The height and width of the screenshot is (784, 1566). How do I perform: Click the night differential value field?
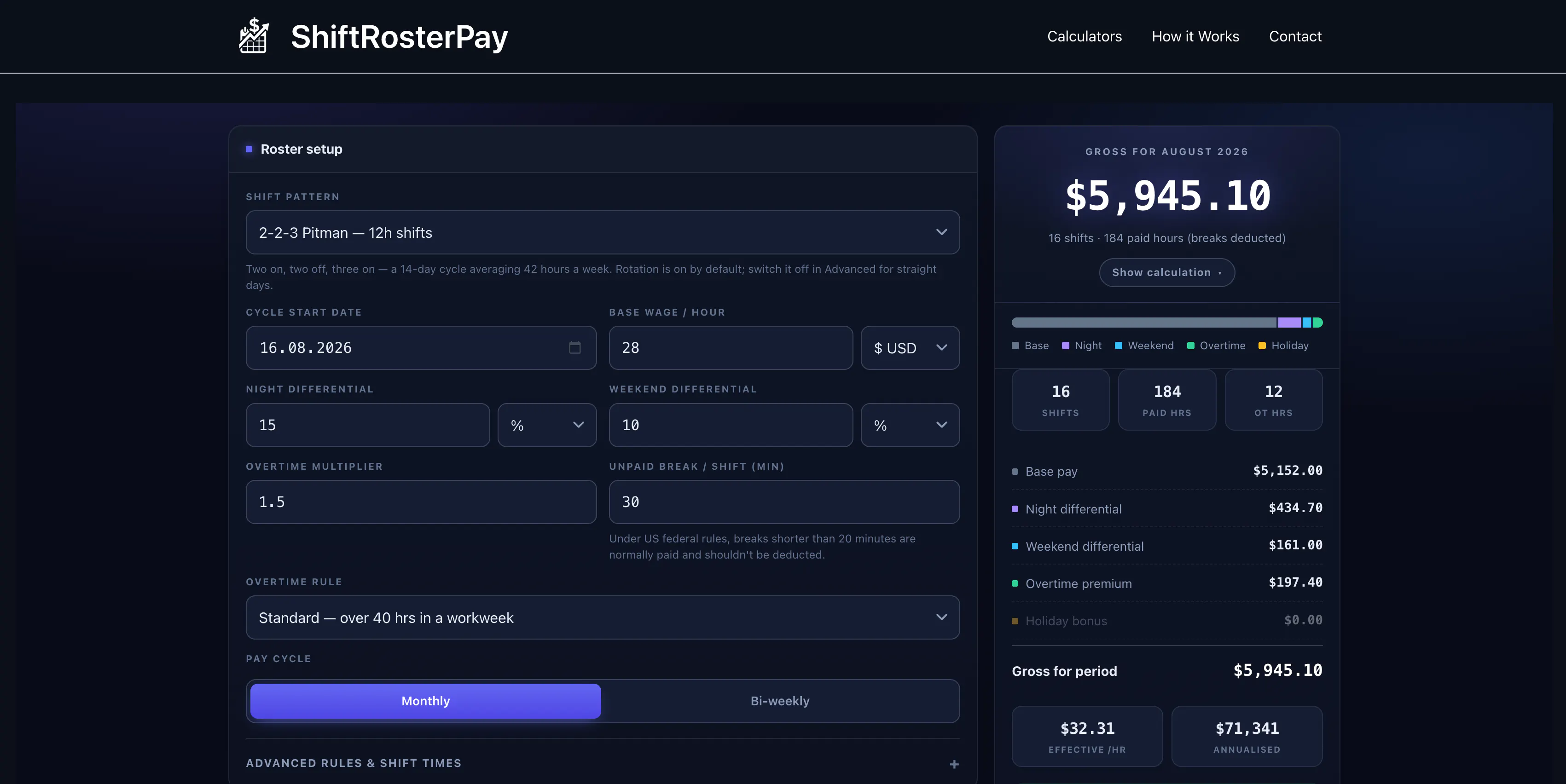coord(367,425)
